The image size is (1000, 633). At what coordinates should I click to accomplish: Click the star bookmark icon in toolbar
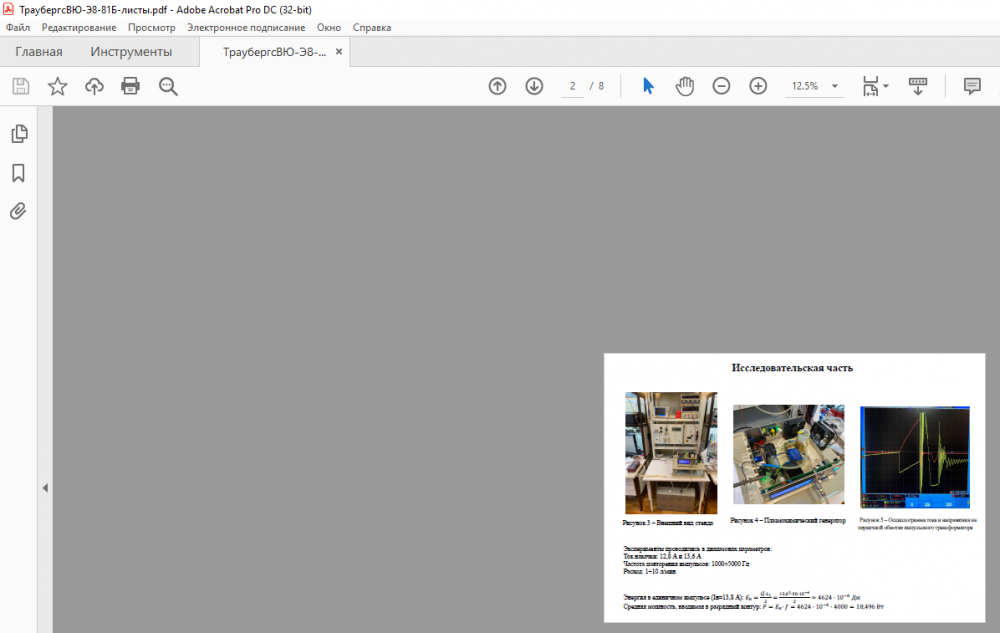[x=58, y=86]
